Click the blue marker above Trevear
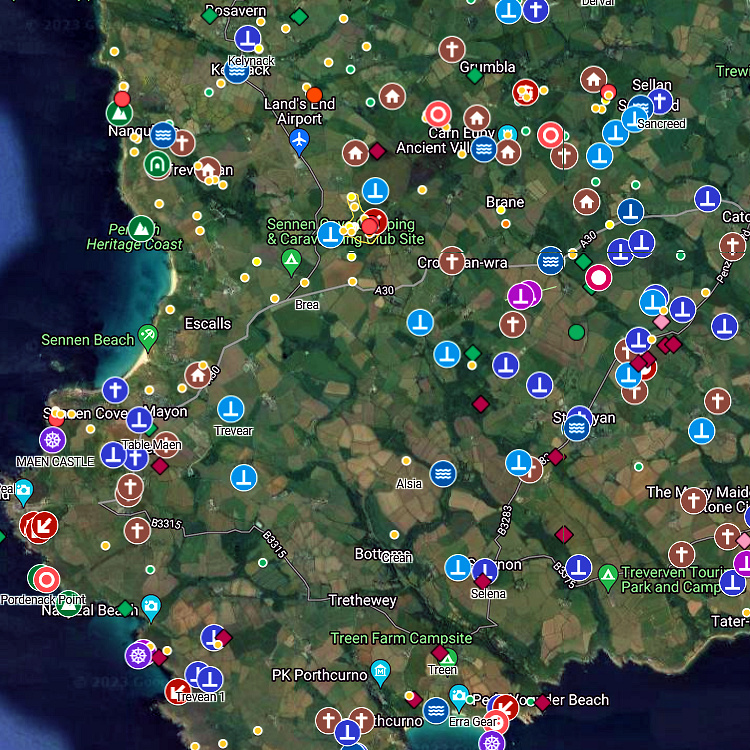 [x=232, y=409]
